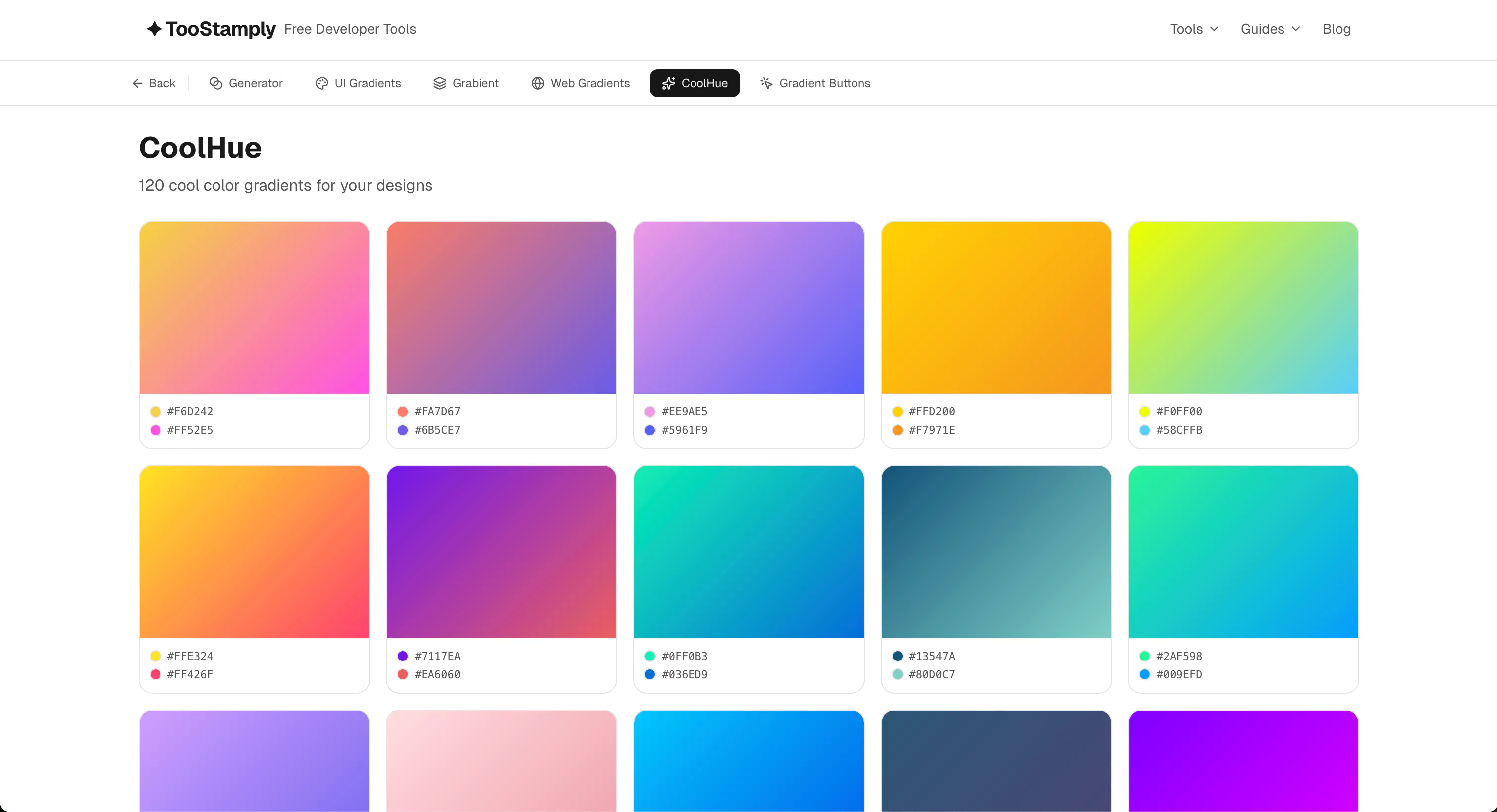Select the #7117EA to #EA6060 gradient preview

click(x=501, y=552)
